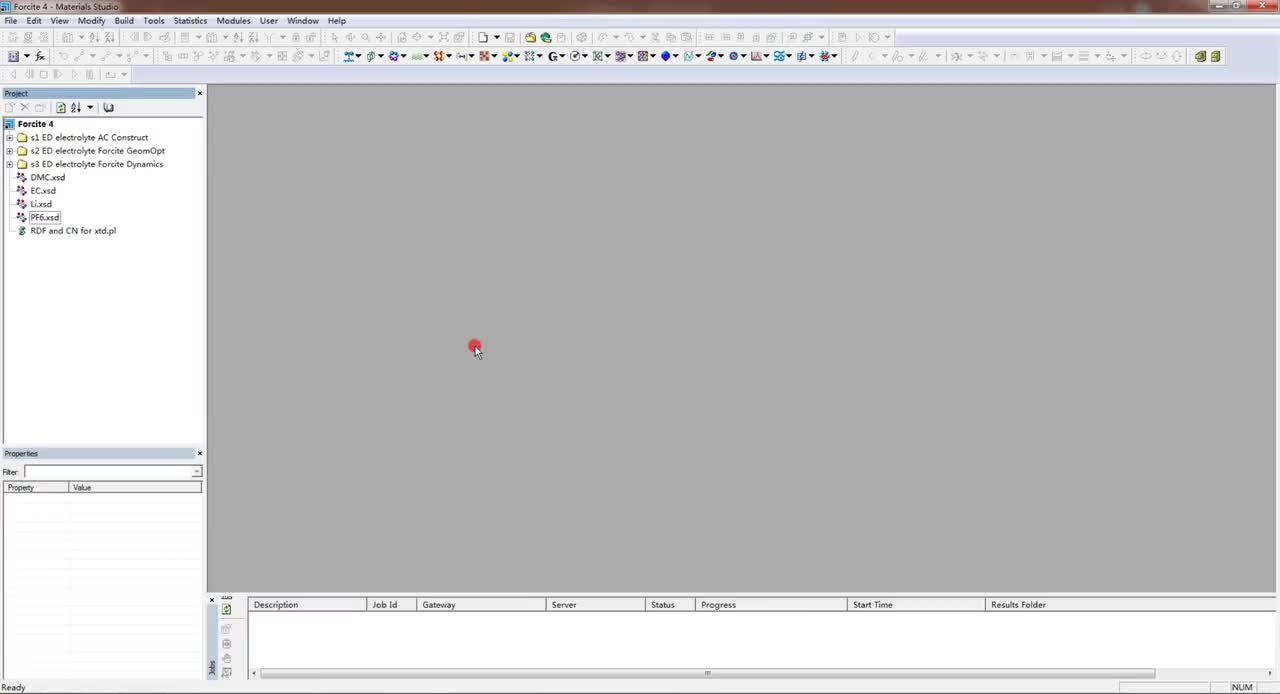Open the fx function editor icon
The width and height of the screenshot is (1280, 694).
click(x=40, y=56)
